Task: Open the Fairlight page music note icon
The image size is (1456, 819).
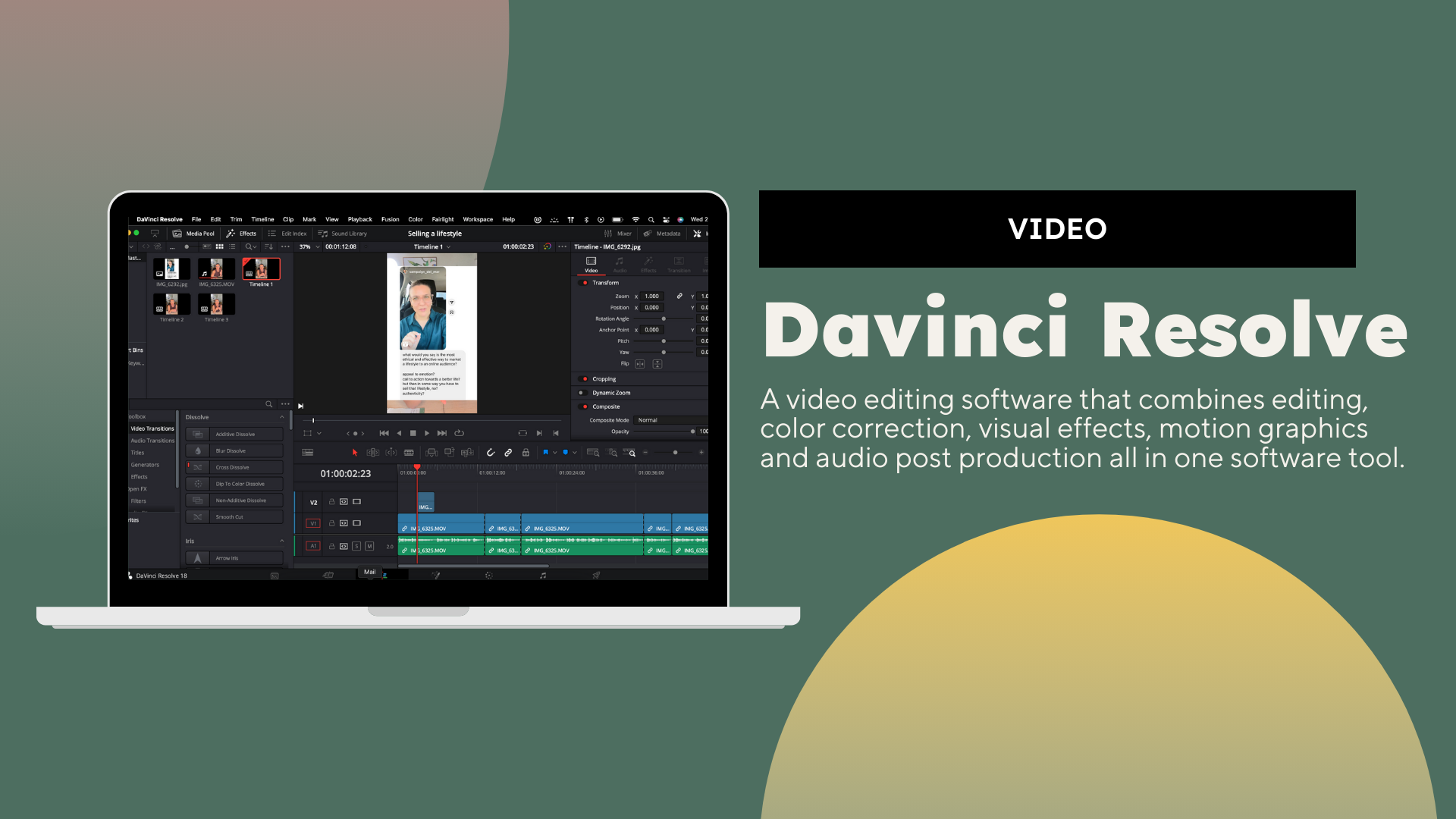Action: pyautogui.click(x=543, y=576)
